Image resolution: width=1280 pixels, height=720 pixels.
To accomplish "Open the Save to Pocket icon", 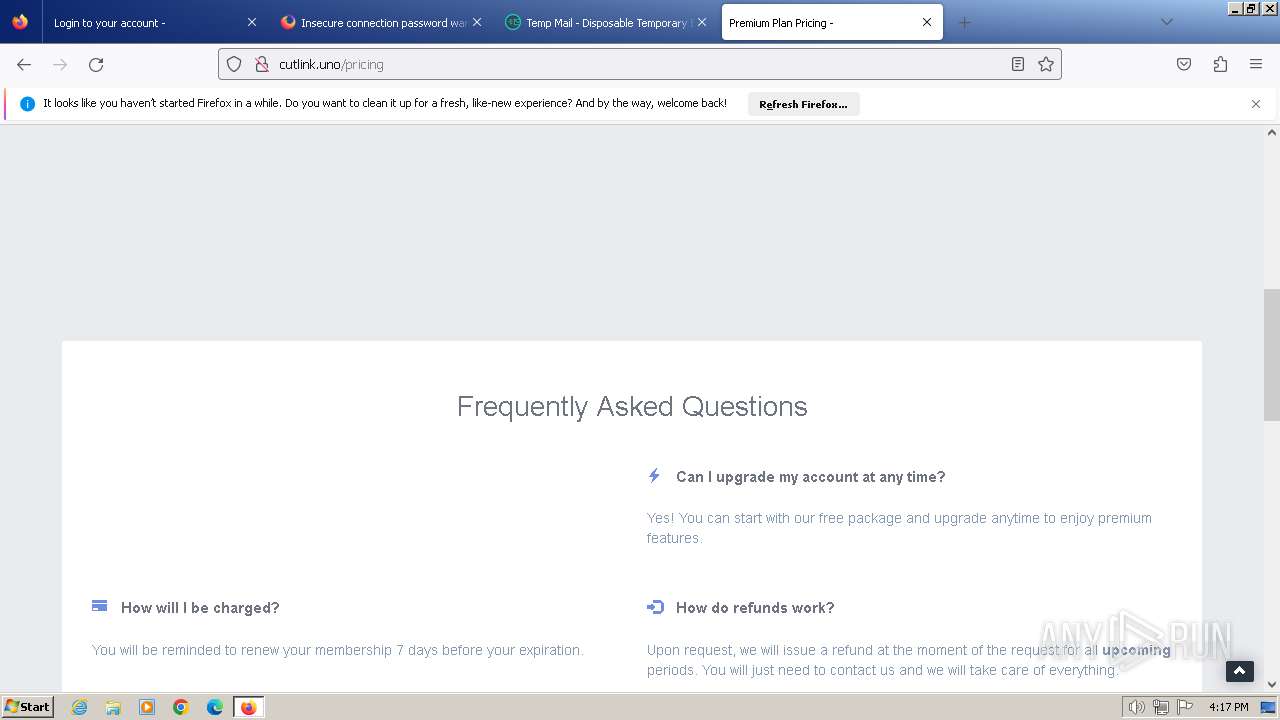I will 1184,64.
